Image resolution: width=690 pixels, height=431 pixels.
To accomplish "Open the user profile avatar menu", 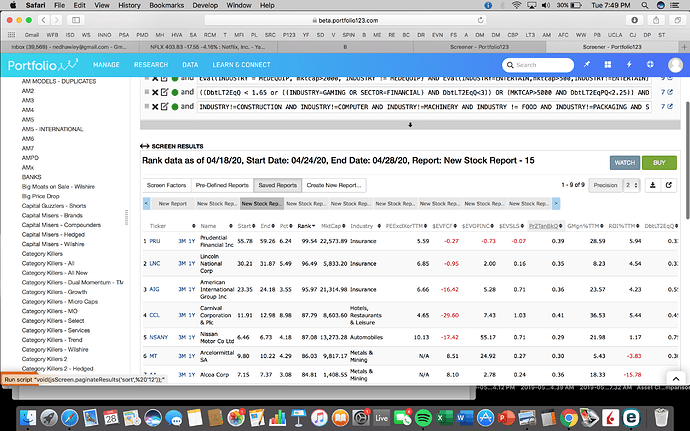I will 675,65.
